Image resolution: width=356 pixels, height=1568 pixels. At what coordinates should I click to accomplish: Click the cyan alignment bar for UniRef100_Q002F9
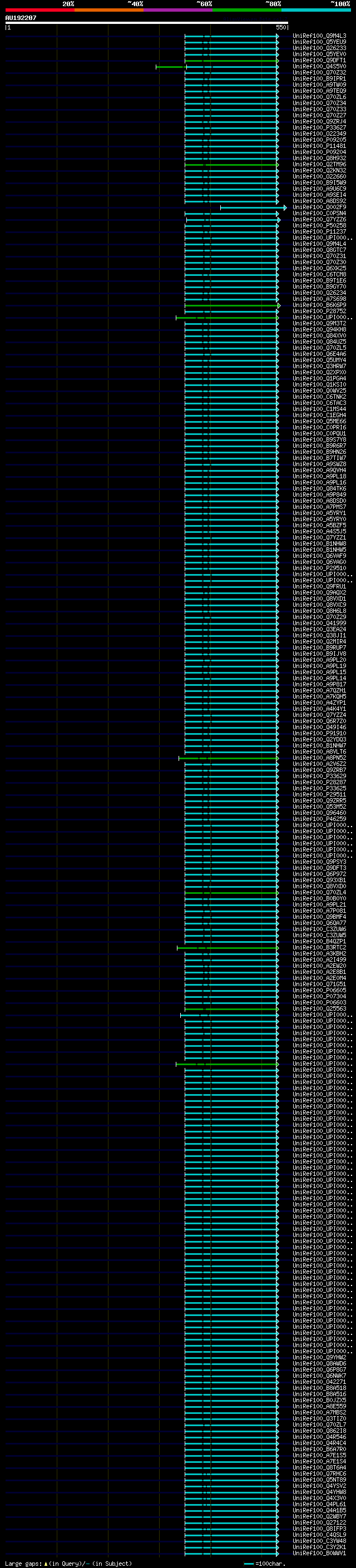253,207
